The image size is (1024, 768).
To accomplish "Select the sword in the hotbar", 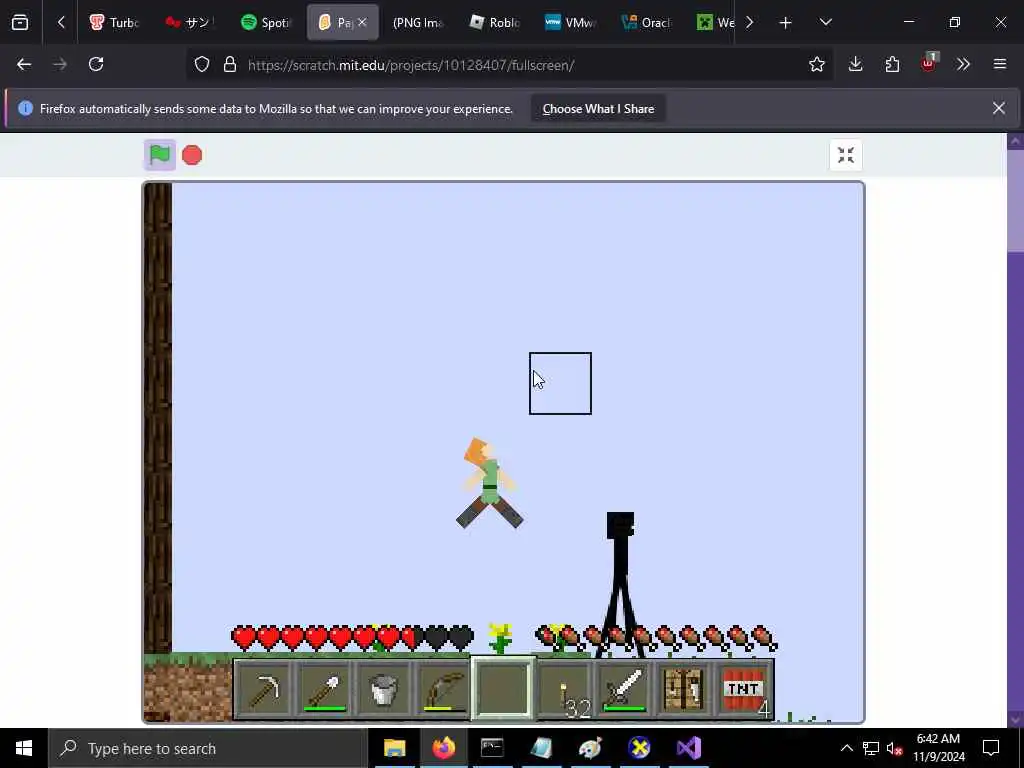I will point(624,689).
